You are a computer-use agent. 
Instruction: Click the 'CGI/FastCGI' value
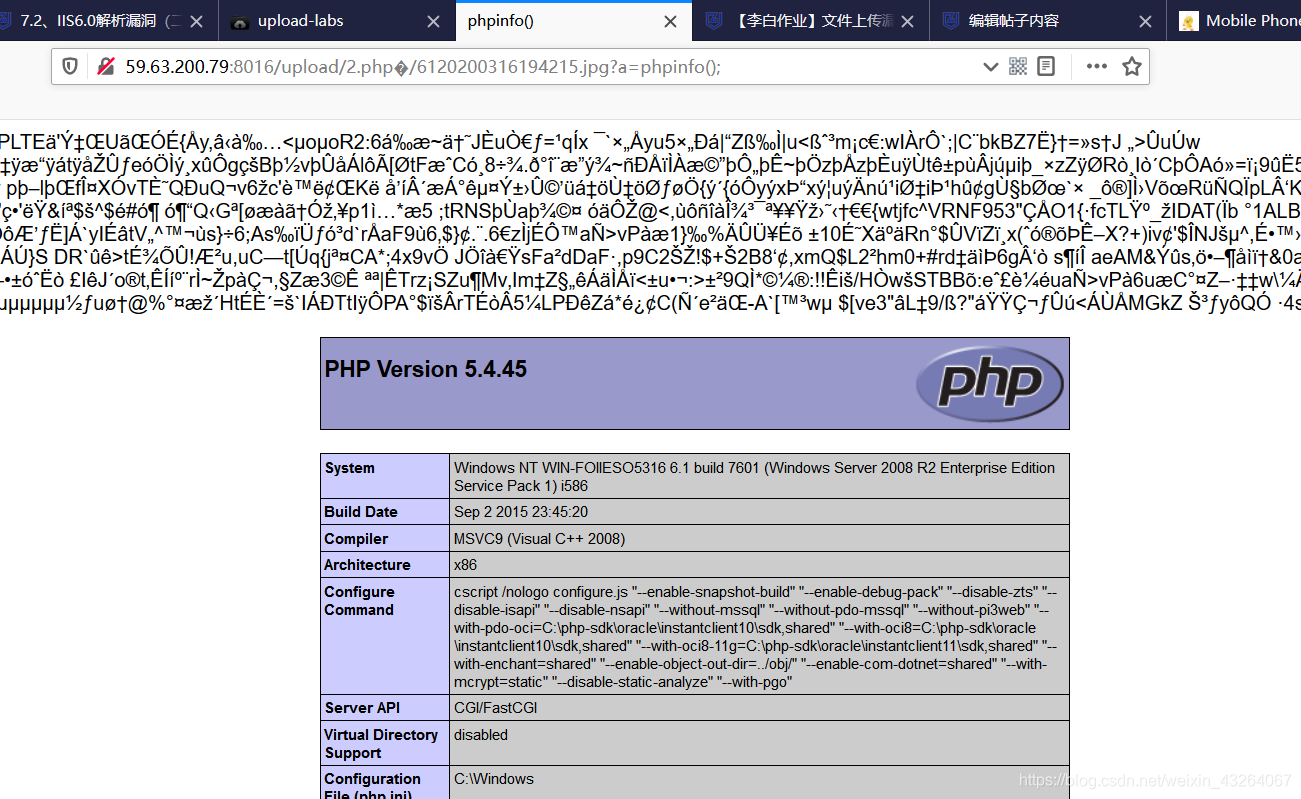click(x=497, y=708)
